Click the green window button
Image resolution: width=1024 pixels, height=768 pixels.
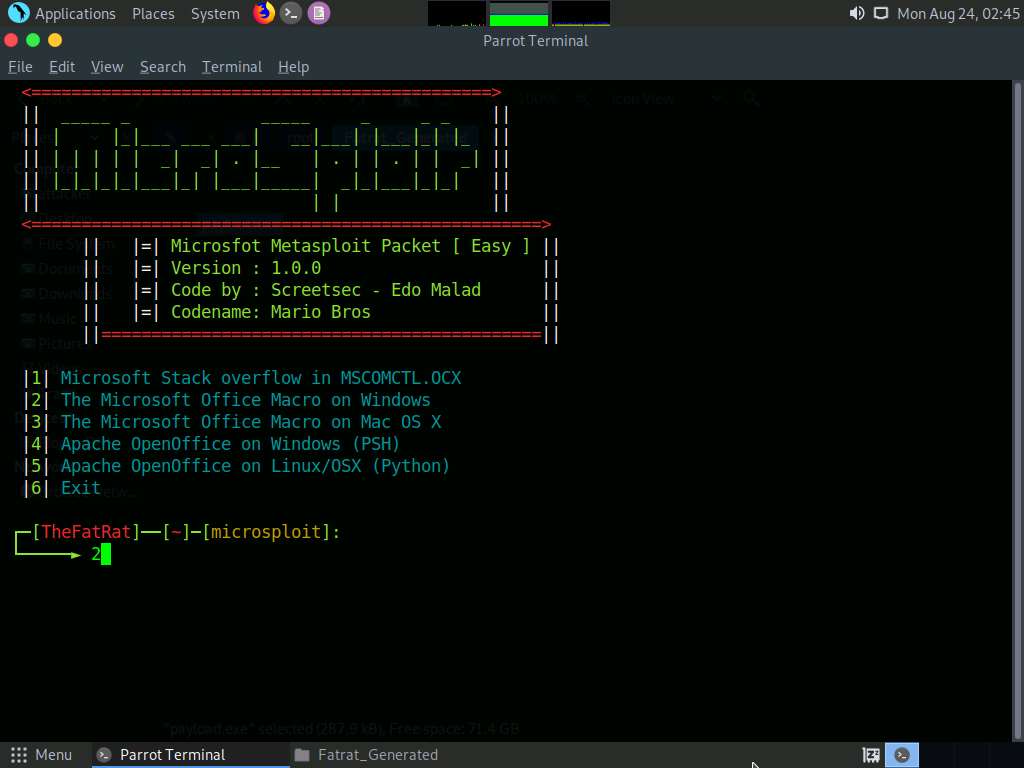pyautogui.click(x=33, y=40)
